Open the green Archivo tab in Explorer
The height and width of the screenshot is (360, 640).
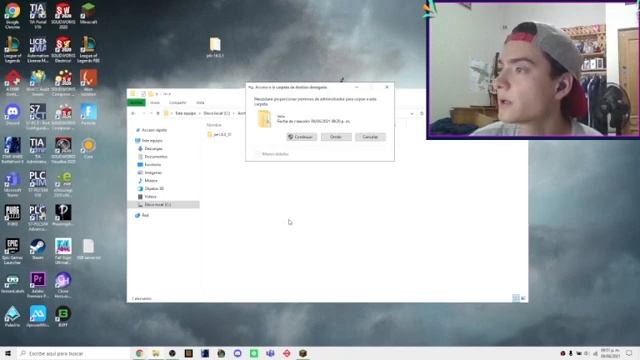(x=136, y=102)
